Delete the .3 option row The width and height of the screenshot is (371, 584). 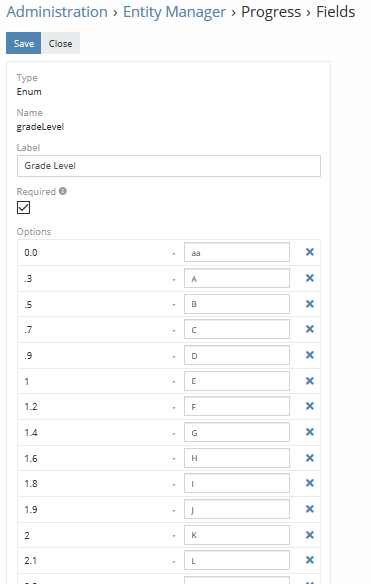tap(310, 278)
